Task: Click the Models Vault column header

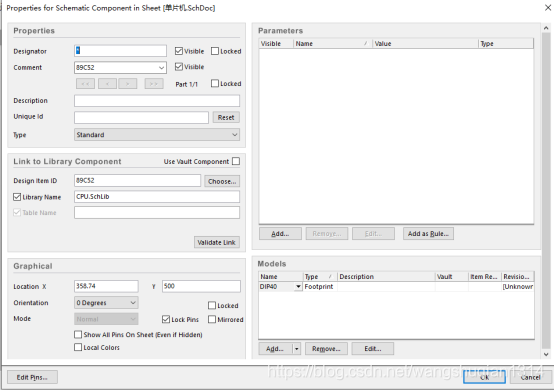Action: coord(452,276)
